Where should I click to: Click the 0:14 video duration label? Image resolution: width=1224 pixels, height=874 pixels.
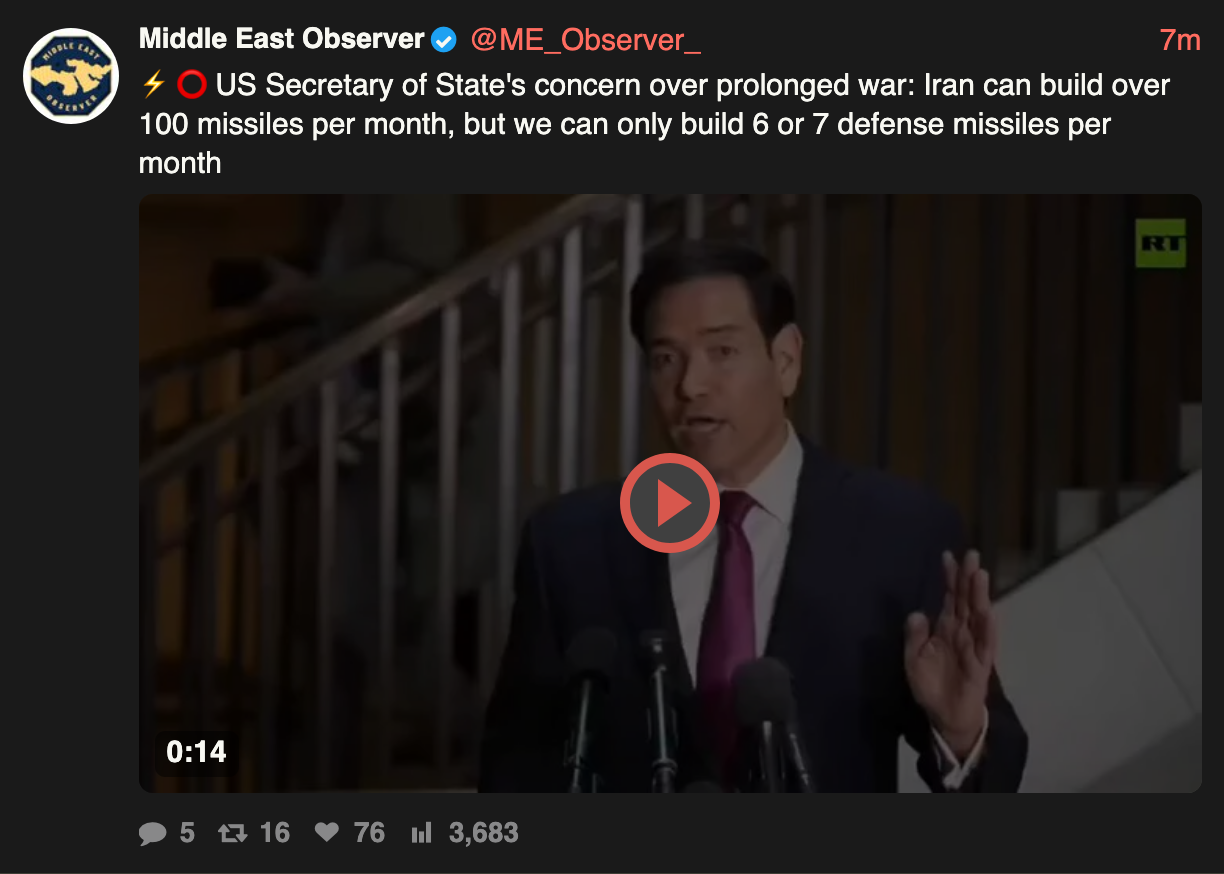click(x=196, y=751)
